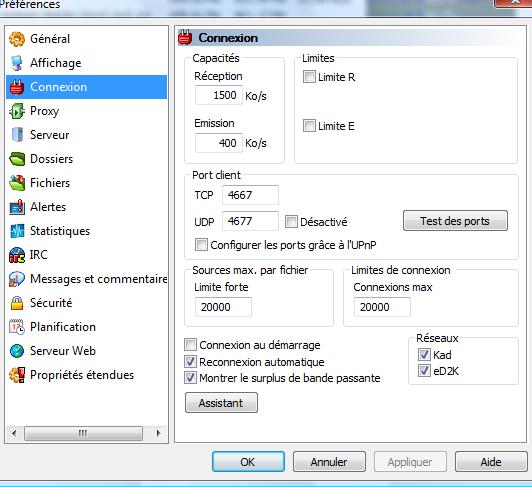This screenshot has width=532, height=487.
Task: Click the Limite forte sources field
Action: point(223,307)
